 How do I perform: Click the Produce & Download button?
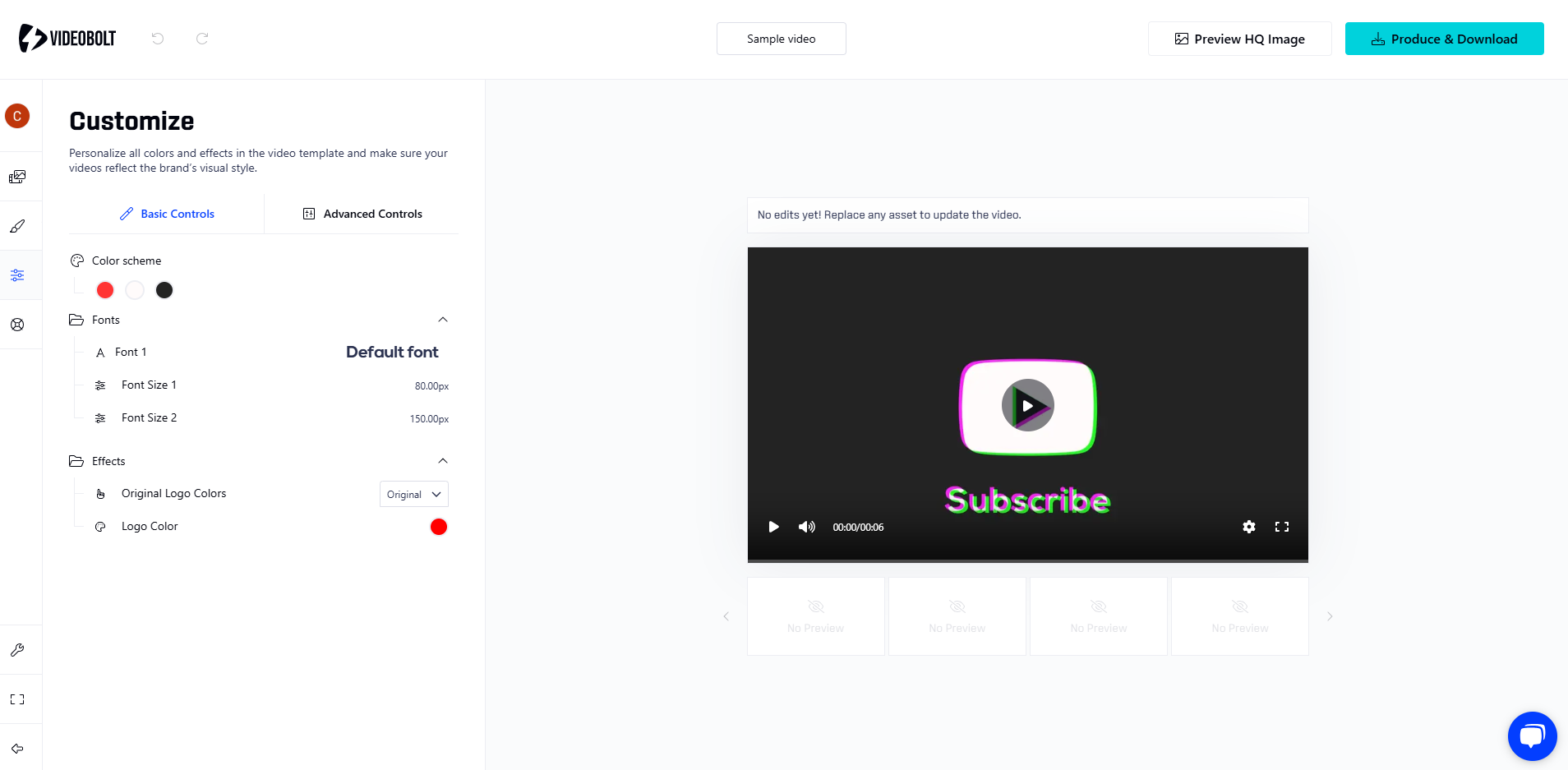[1444, 38]
